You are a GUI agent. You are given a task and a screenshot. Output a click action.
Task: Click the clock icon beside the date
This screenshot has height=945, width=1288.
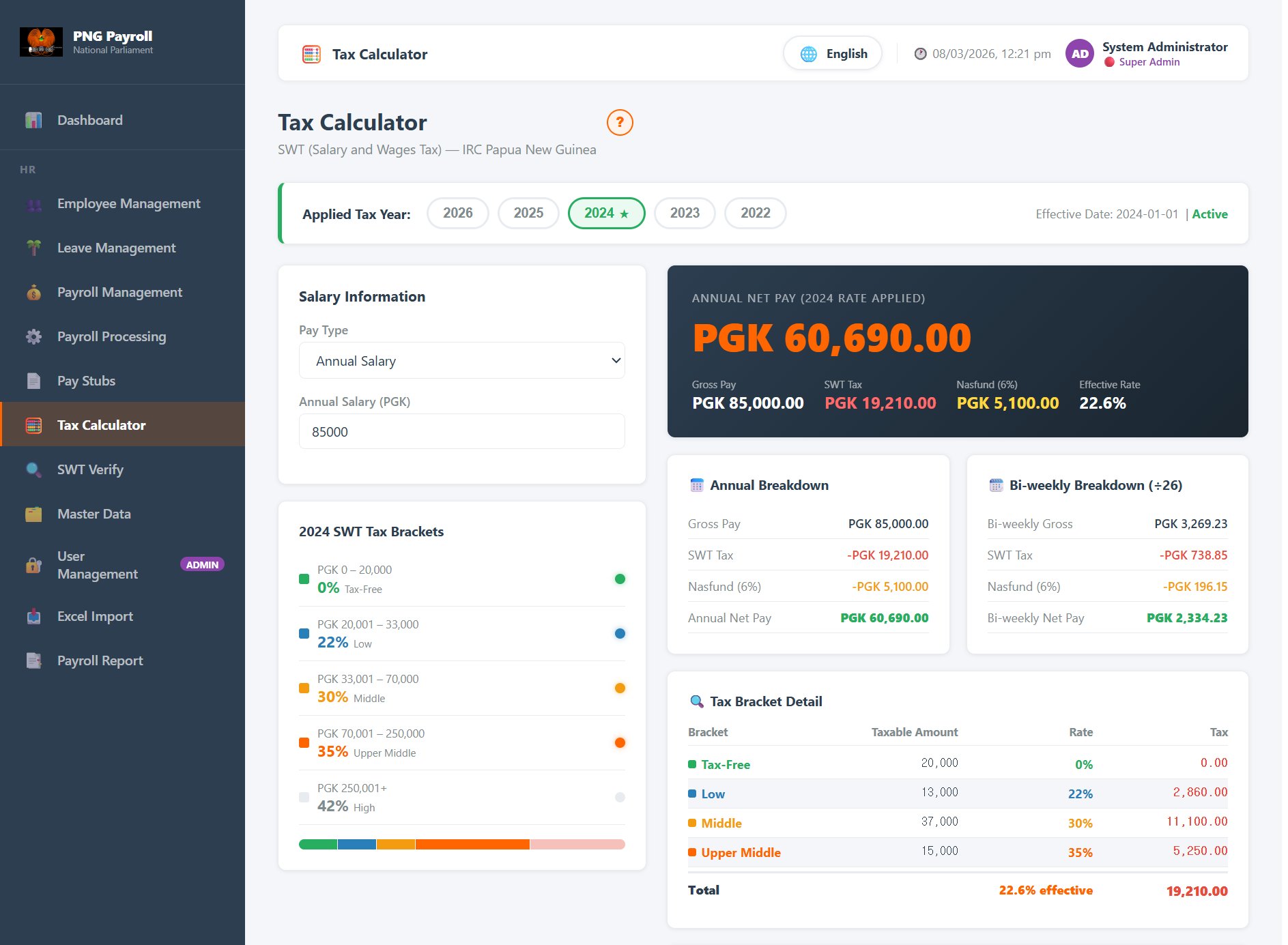pos(921,54)
